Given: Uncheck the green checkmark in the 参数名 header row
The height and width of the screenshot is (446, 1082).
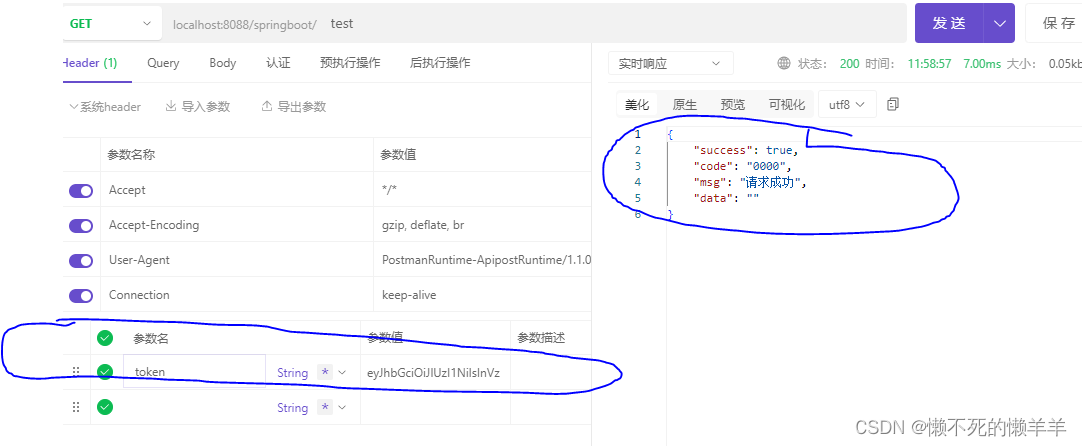Looking at the screenshot, I should coord(105,338).
